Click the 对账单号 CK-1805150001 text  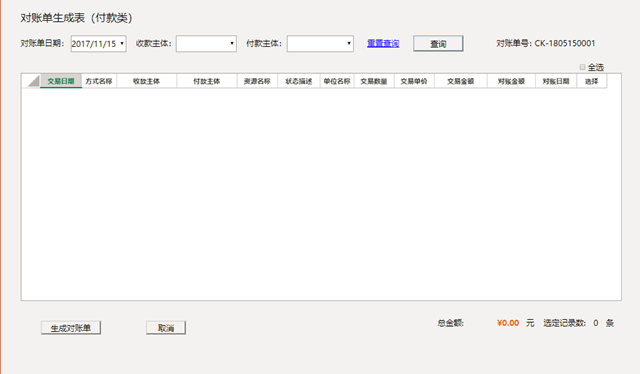(546, 43)
